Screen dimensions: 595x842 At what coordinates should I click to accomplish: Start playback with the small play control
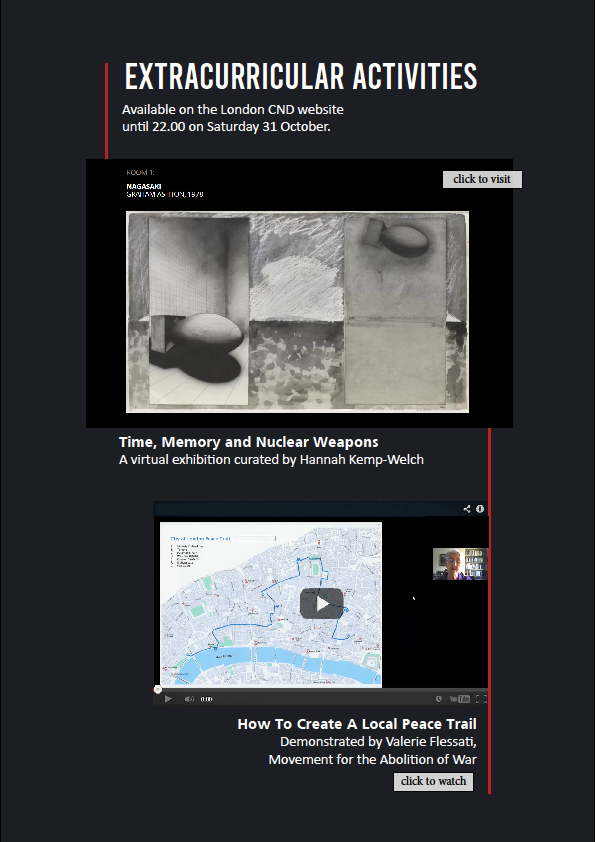tap(168, 699)
